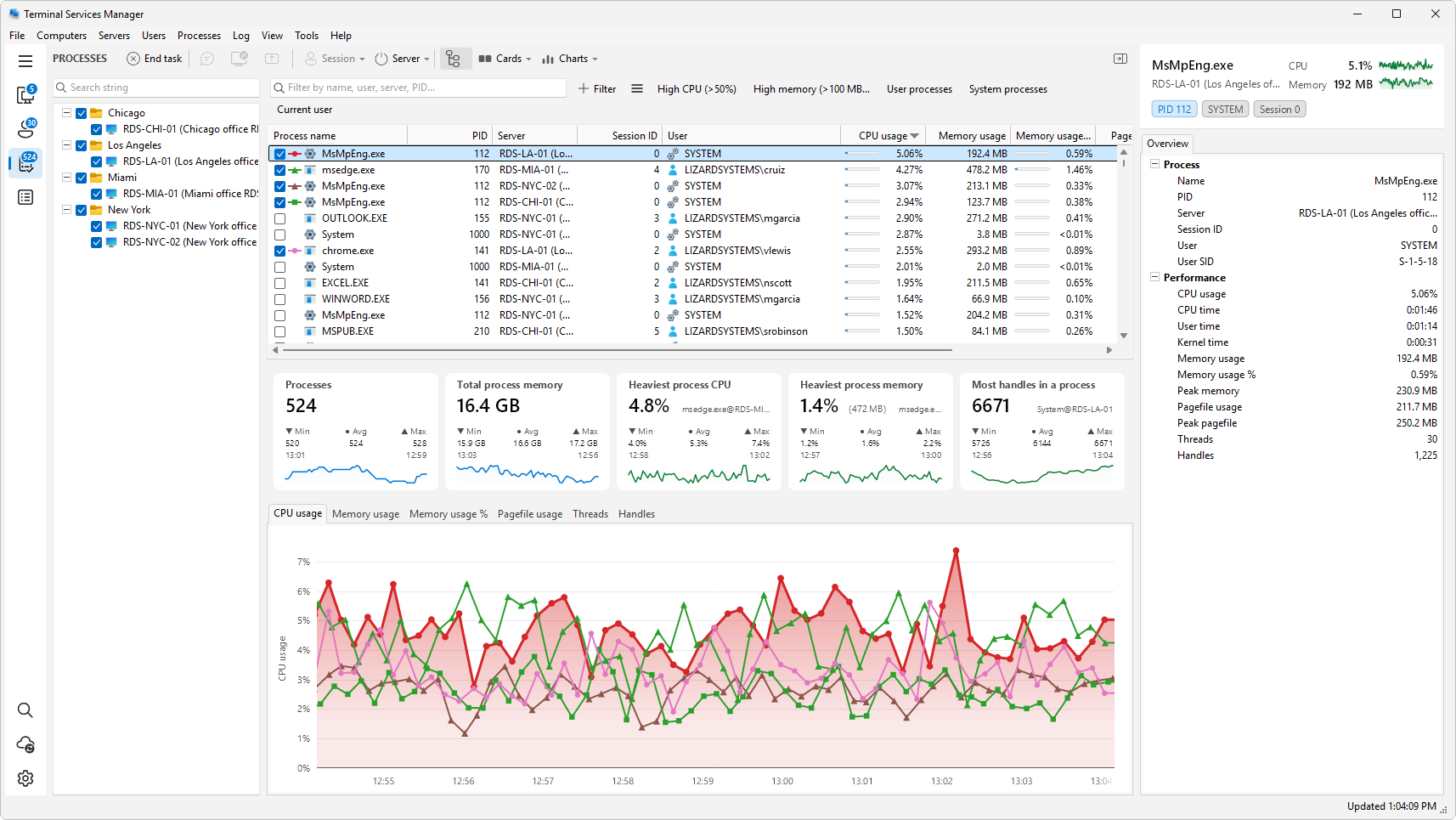
Task: Open the servers sidebar icon with badge 5
Action: point(25,94)
